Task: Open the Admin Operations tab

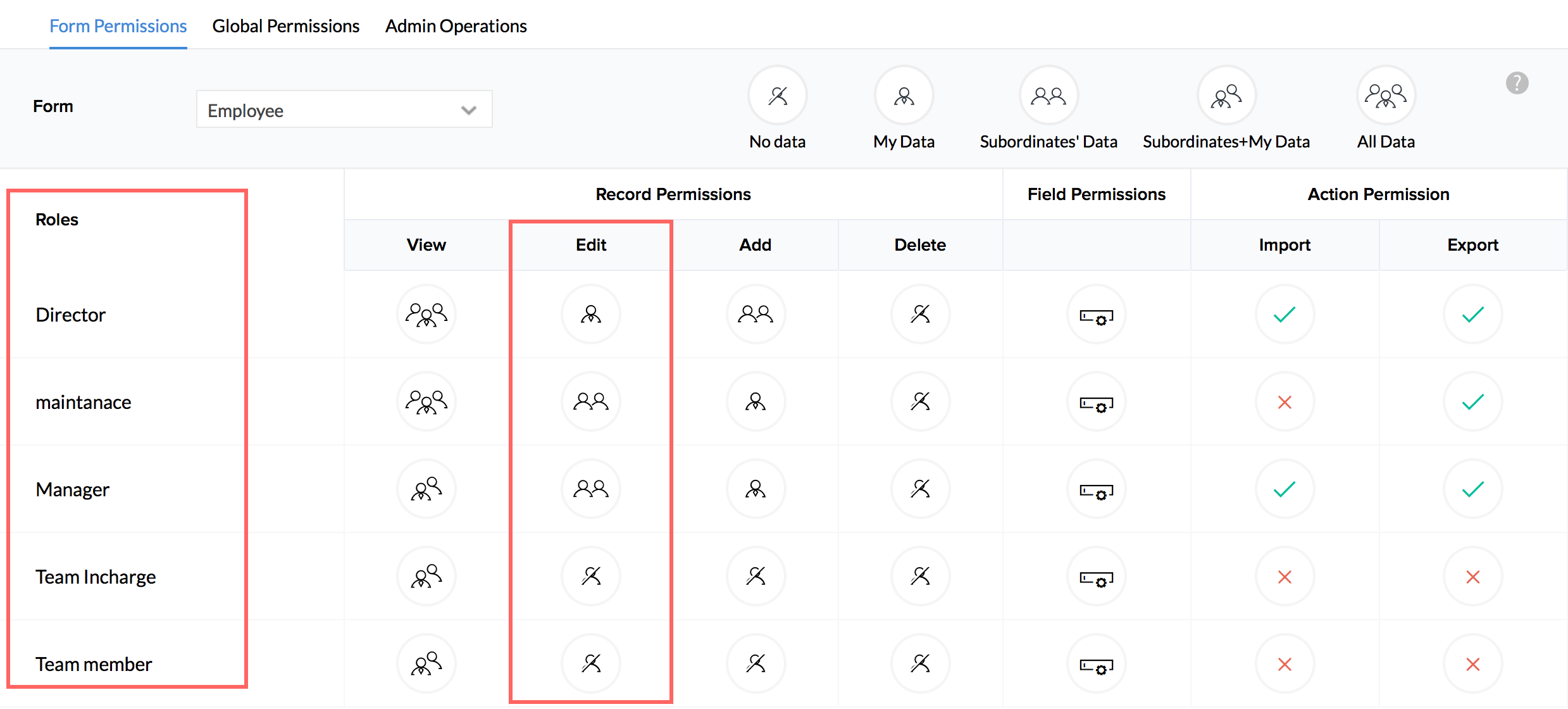Action: pyautogui.click(x=456, y=26)
